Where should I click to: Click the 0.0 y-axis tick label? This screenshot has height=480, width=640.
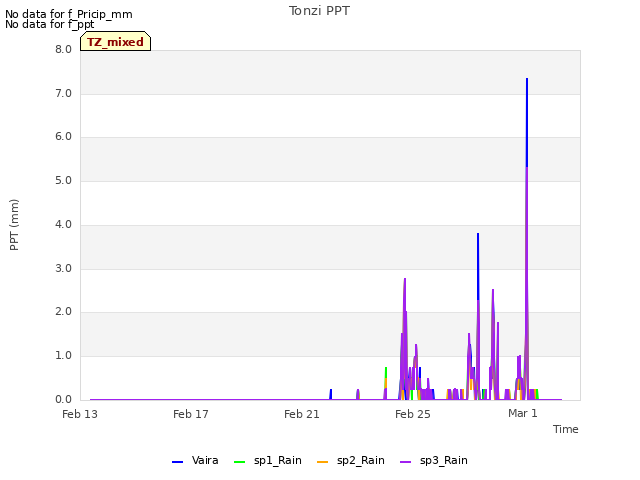tap(63, 399)
